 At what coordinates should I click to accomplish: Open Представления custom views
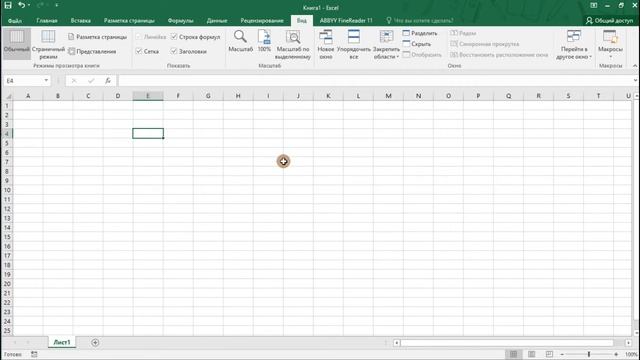click(x=92, y=51)
